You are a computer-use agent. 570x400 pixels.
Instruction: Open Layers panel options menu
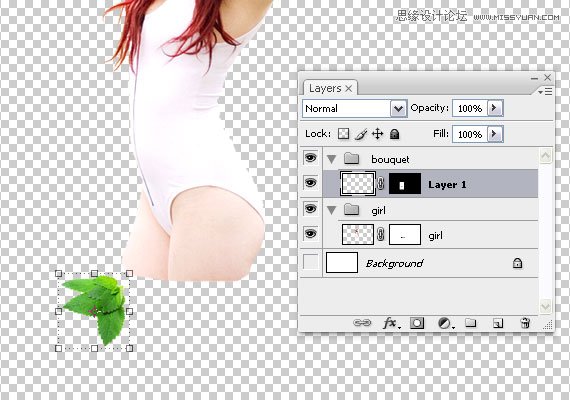coord(545,92)
